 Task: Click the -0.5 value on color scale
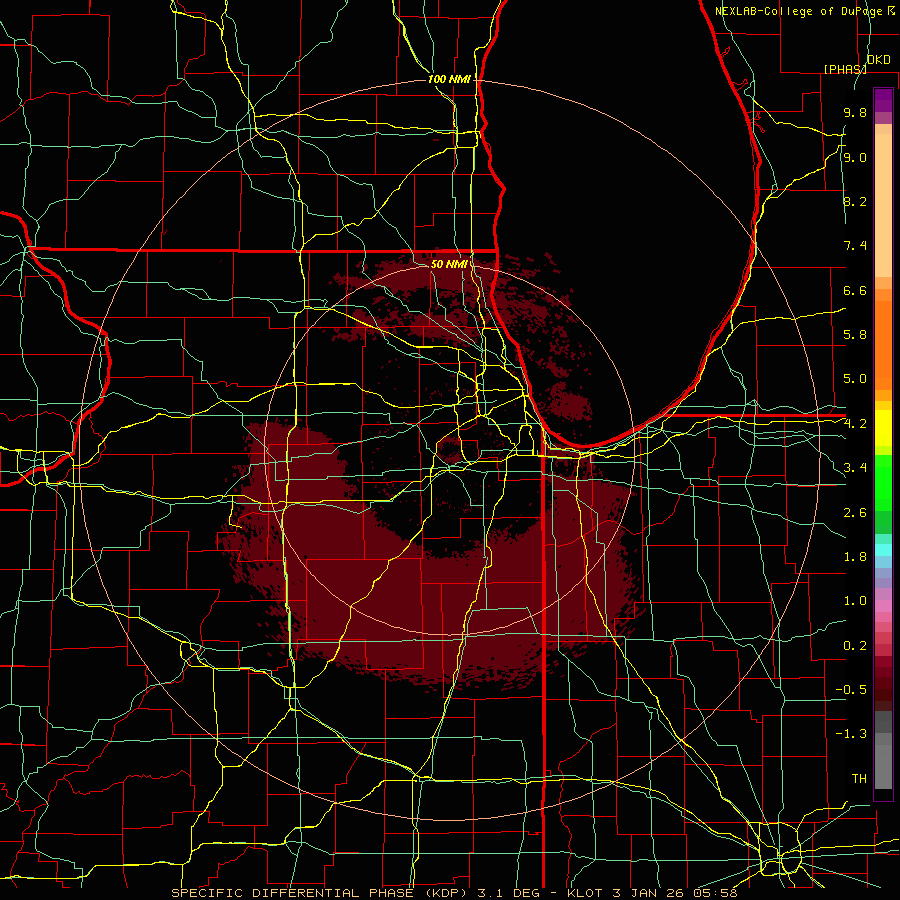tap(851, 690)
